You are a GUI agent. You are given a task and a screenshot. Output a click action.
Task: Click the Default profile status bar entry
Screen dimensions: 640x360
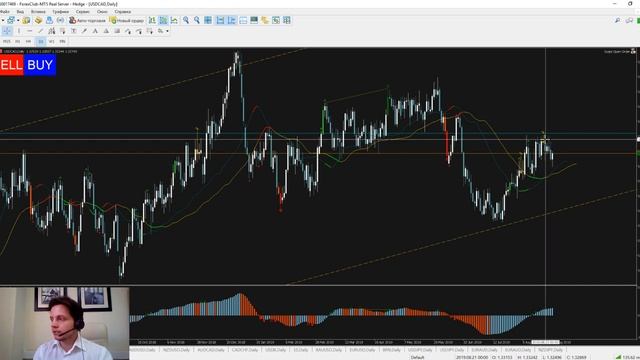(417, 357)
